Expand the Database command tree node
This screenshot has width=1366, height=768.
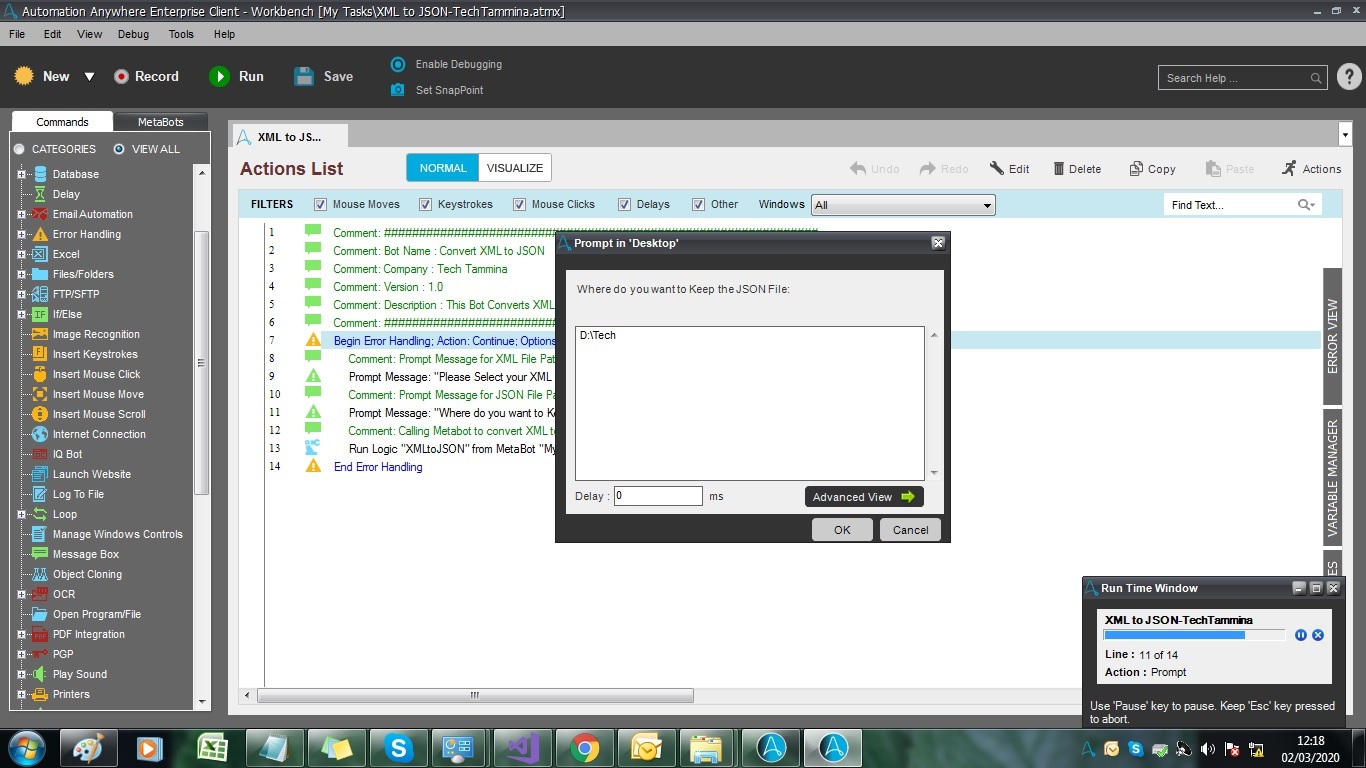tap(21, 174)
